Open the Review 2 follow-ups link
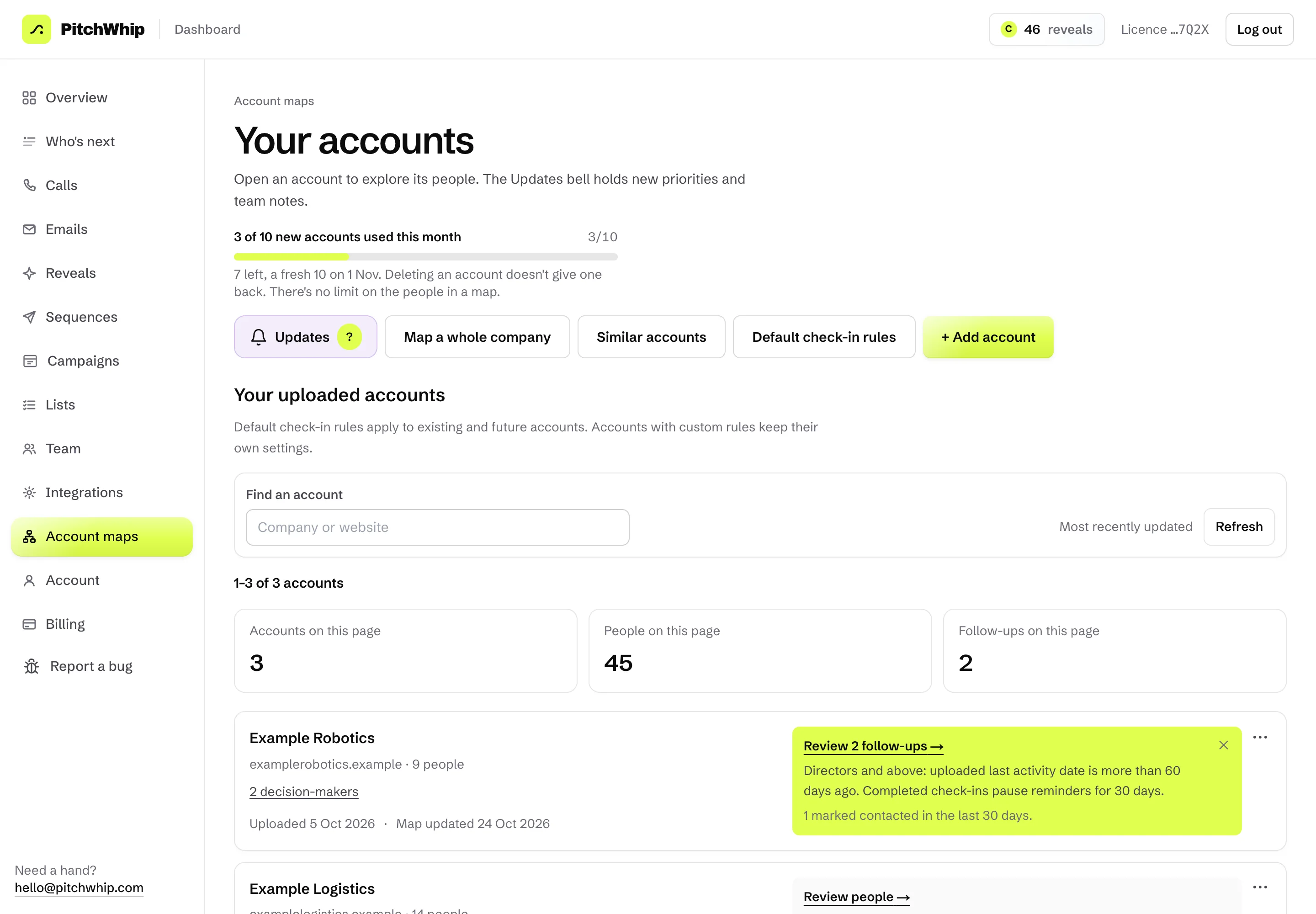This screenshot has height=914, width=1316. point(873,746)
